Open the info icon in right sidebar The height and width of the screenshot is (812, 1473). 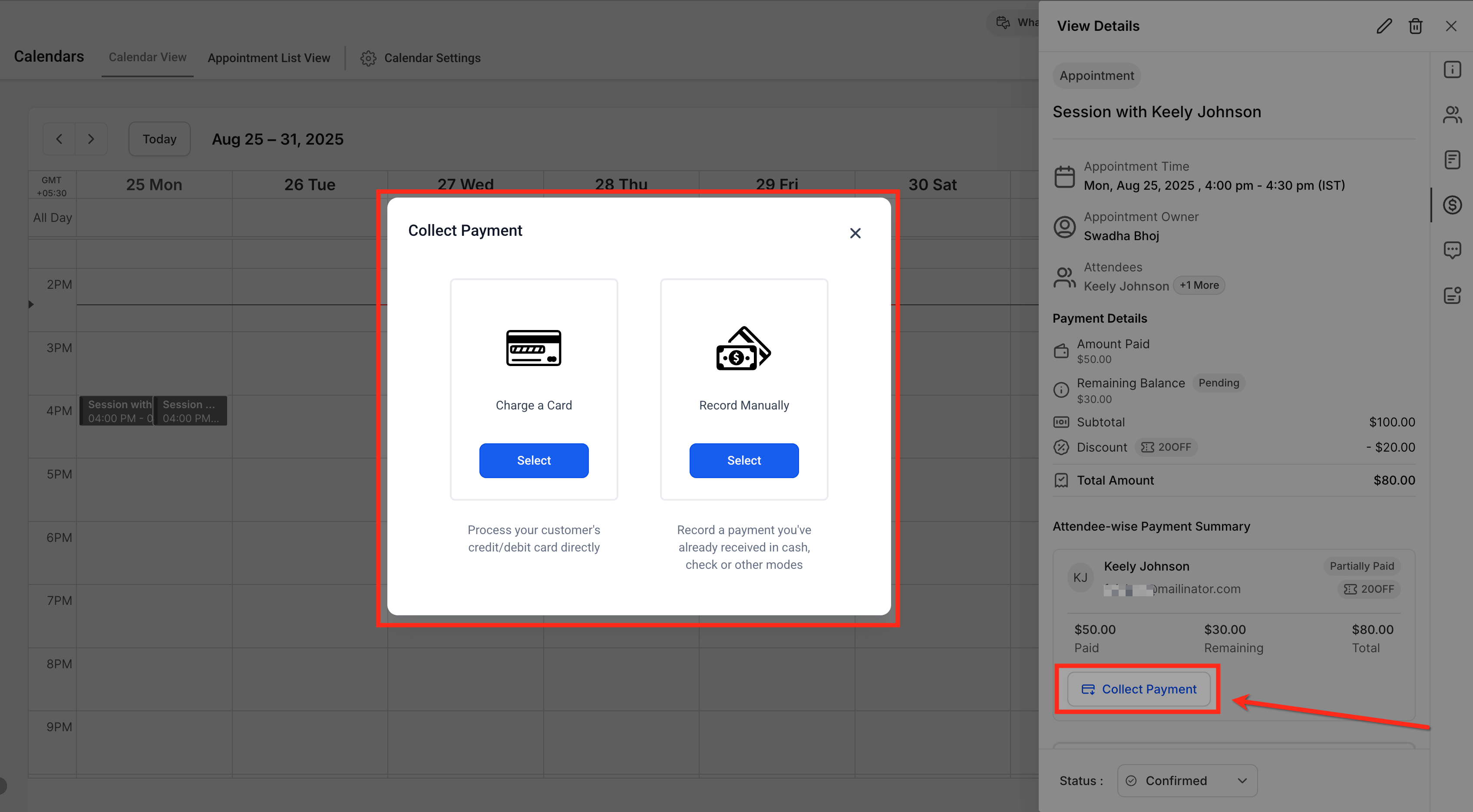(1452, 70)
